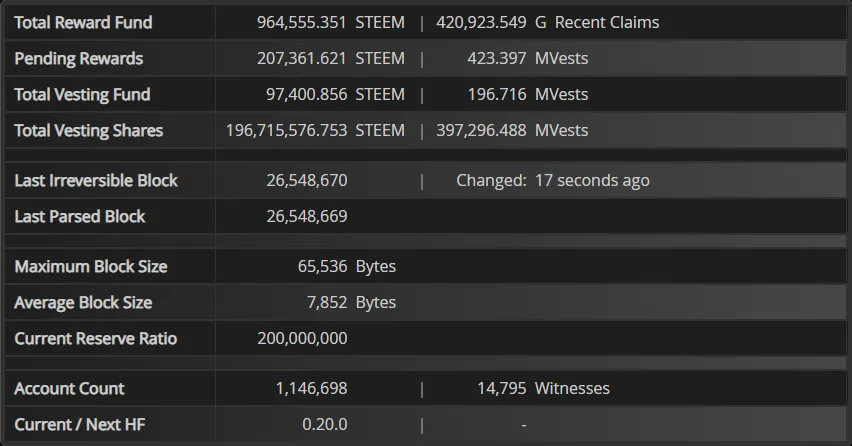Select the Total Vesting Fund label
Screen dimensions: 852x446
[x=82, y=95]
